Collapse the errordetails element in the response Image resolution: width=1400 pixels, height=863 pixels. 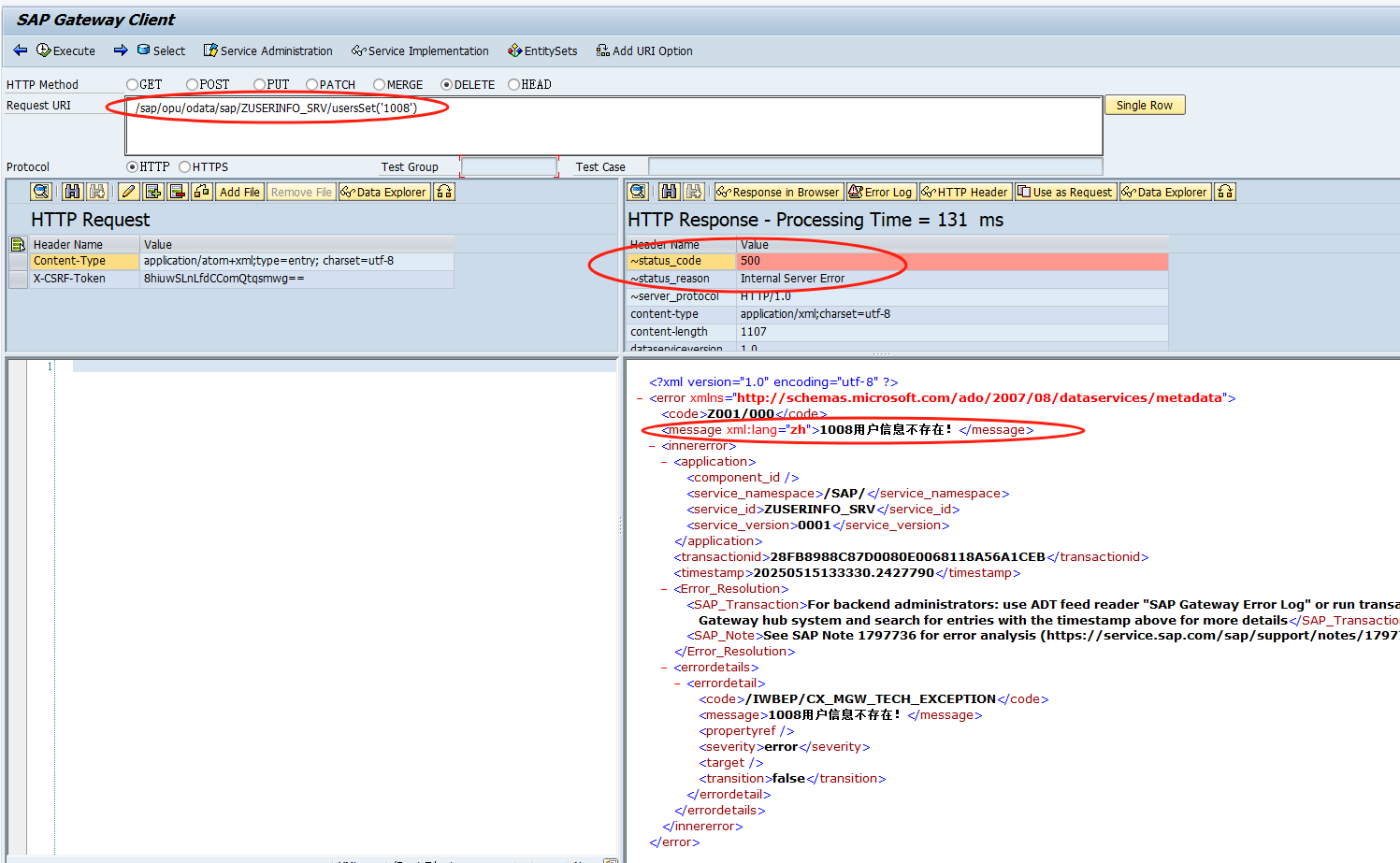662,667
